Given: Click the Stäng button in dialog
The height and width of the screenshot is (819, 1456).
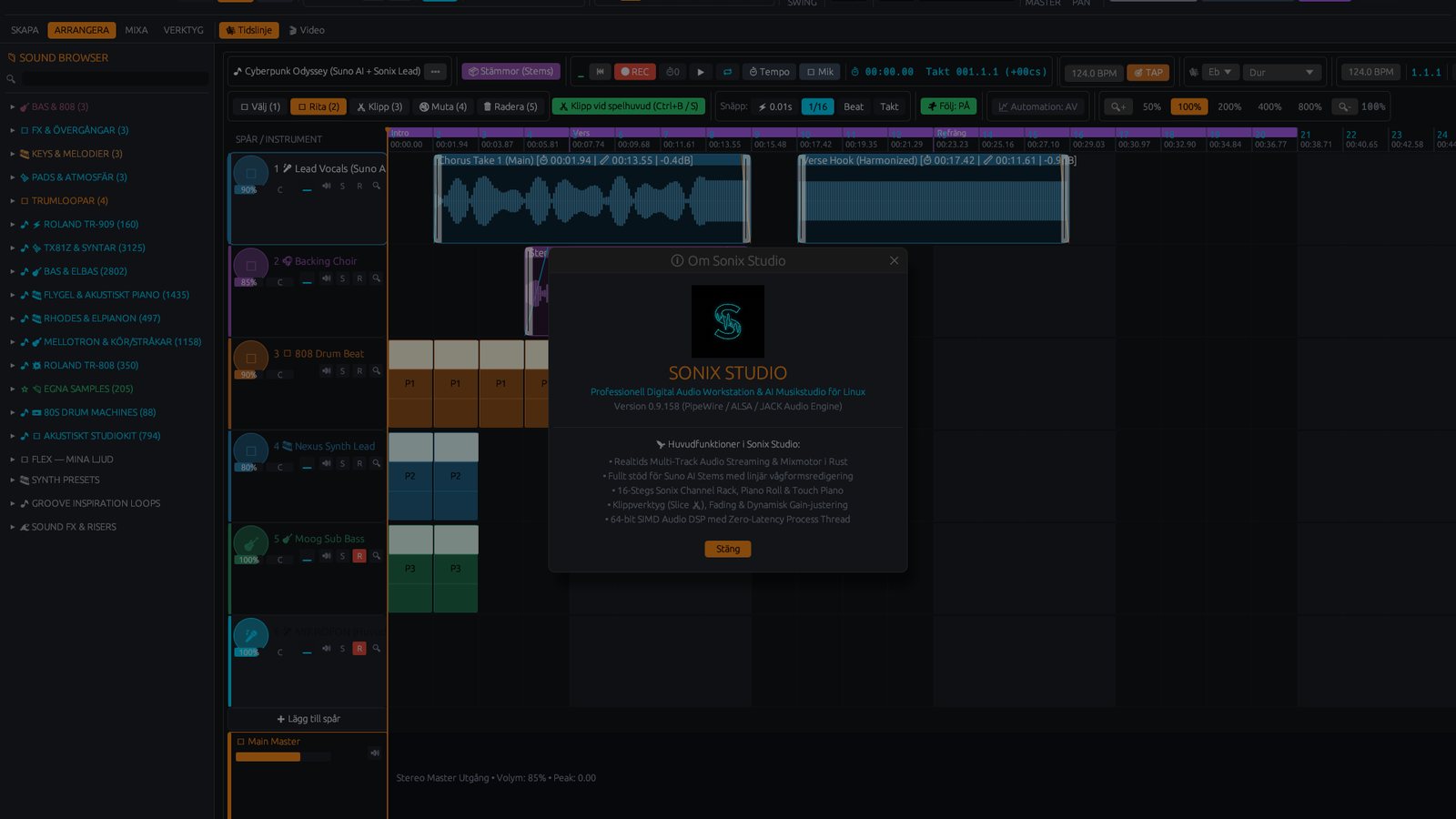Looking at the screenshot, I should 728,549.
